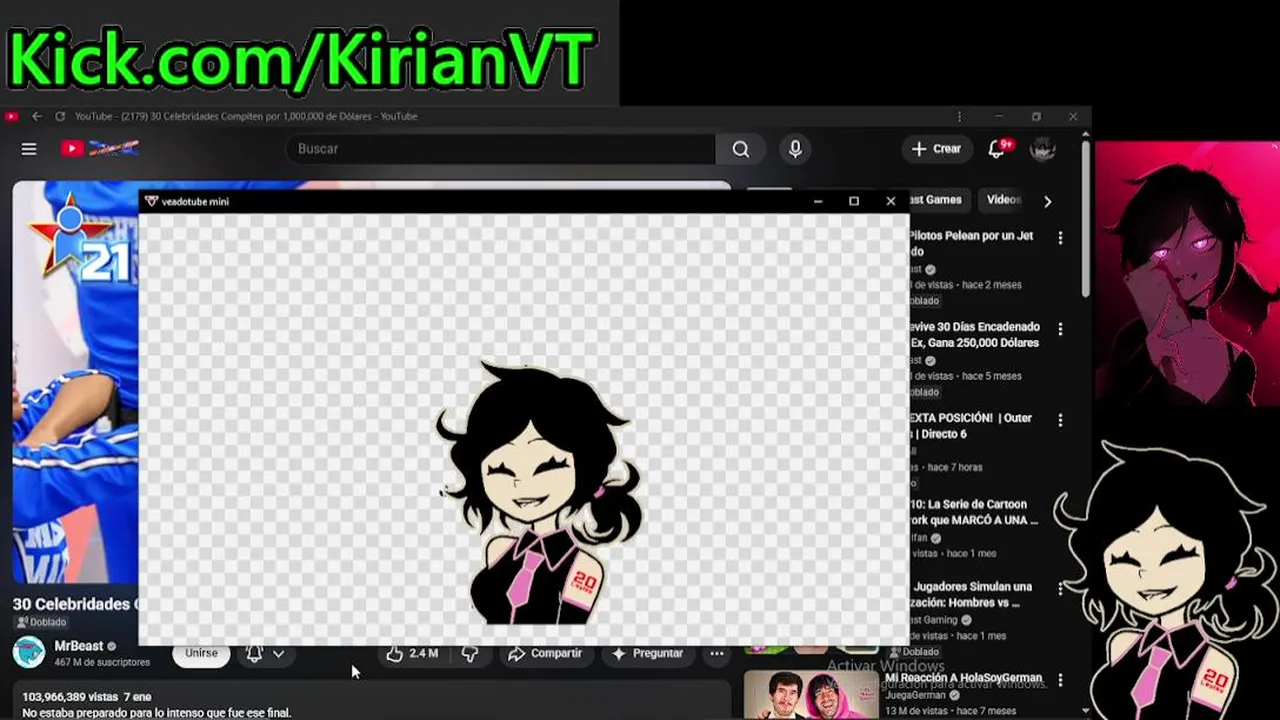This screenshot has width=1280, height=720.
Task: Open 30 Días Encadenado video title
Action: 975,335
